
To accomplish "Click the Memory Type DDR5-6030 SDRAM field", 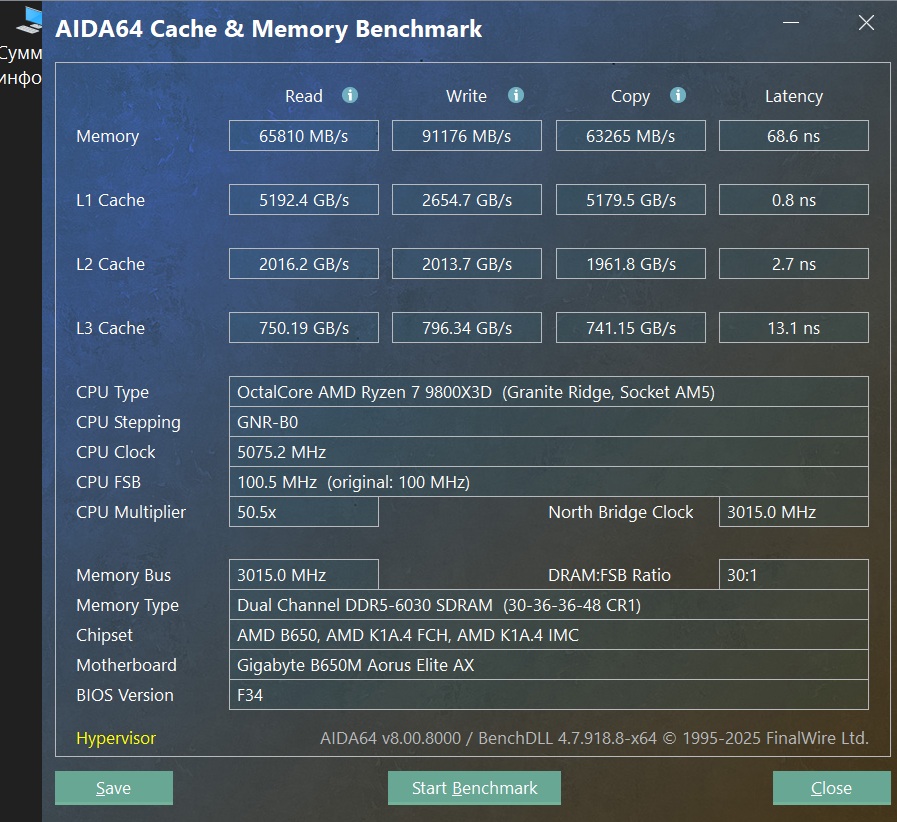I will click(549, 605).
